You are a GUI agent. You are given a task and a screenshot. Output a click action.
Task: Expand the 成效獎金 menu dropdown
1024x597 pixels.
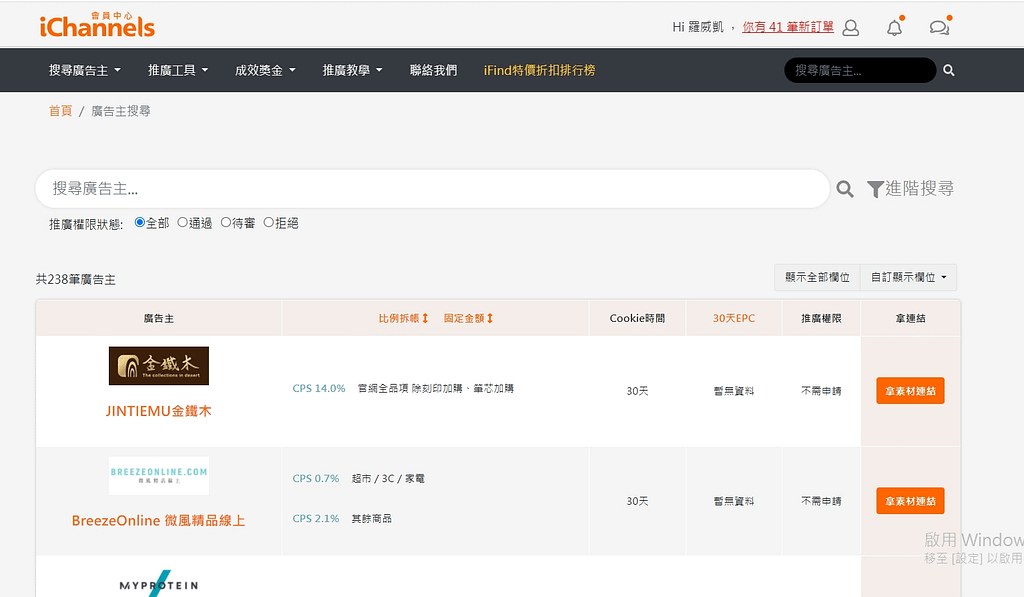coord(265,70)
